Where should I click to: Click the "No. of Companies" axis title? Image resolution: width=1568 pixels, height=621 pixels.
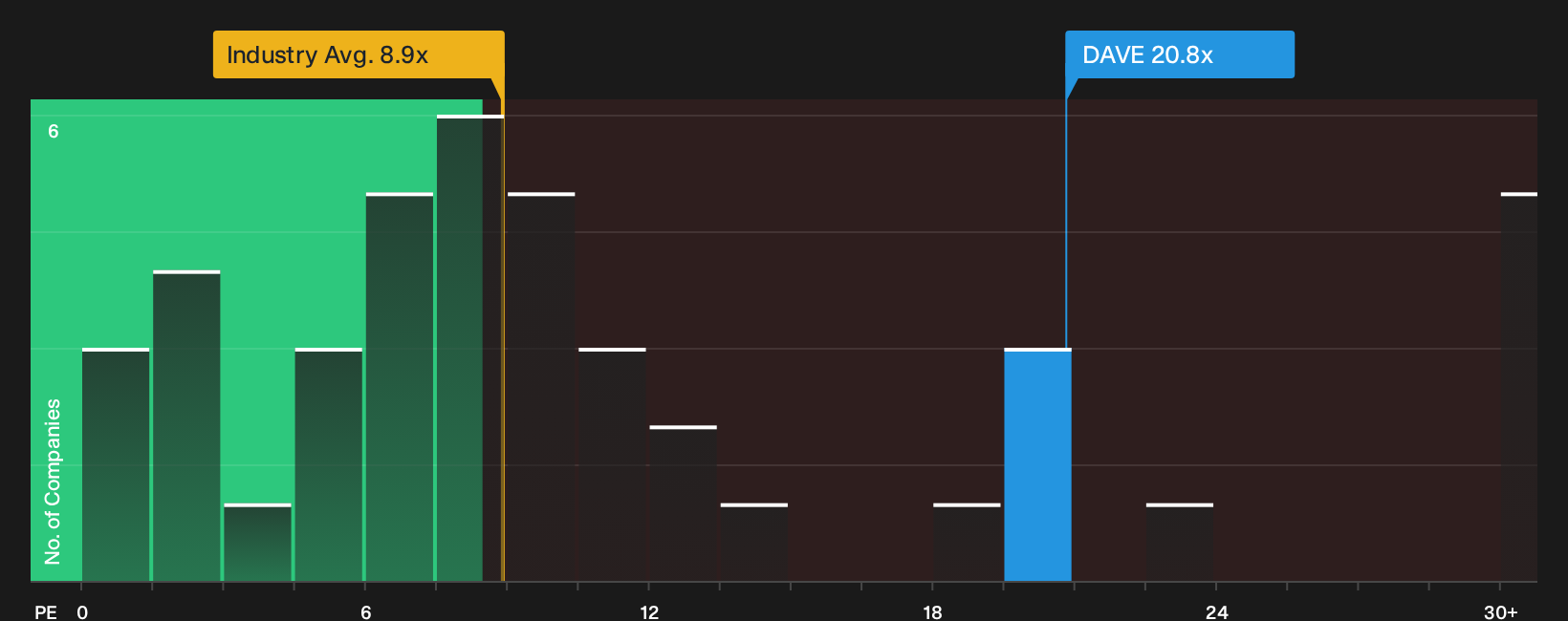click(x=53, y=482)
